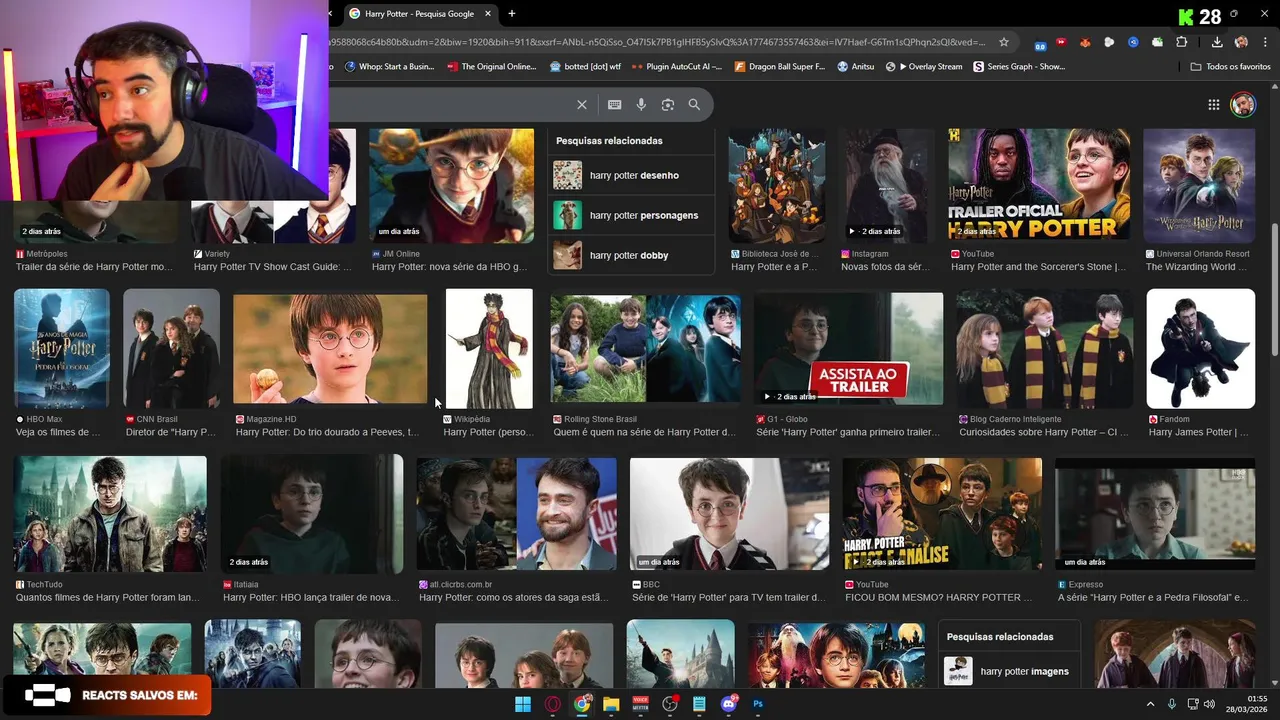Image resolution: width=1280 pixels, height=720 pixels.
Task: Open the Chrome extensions puzzle menu
Action: pyautogui.click(x=1181, y=42)
